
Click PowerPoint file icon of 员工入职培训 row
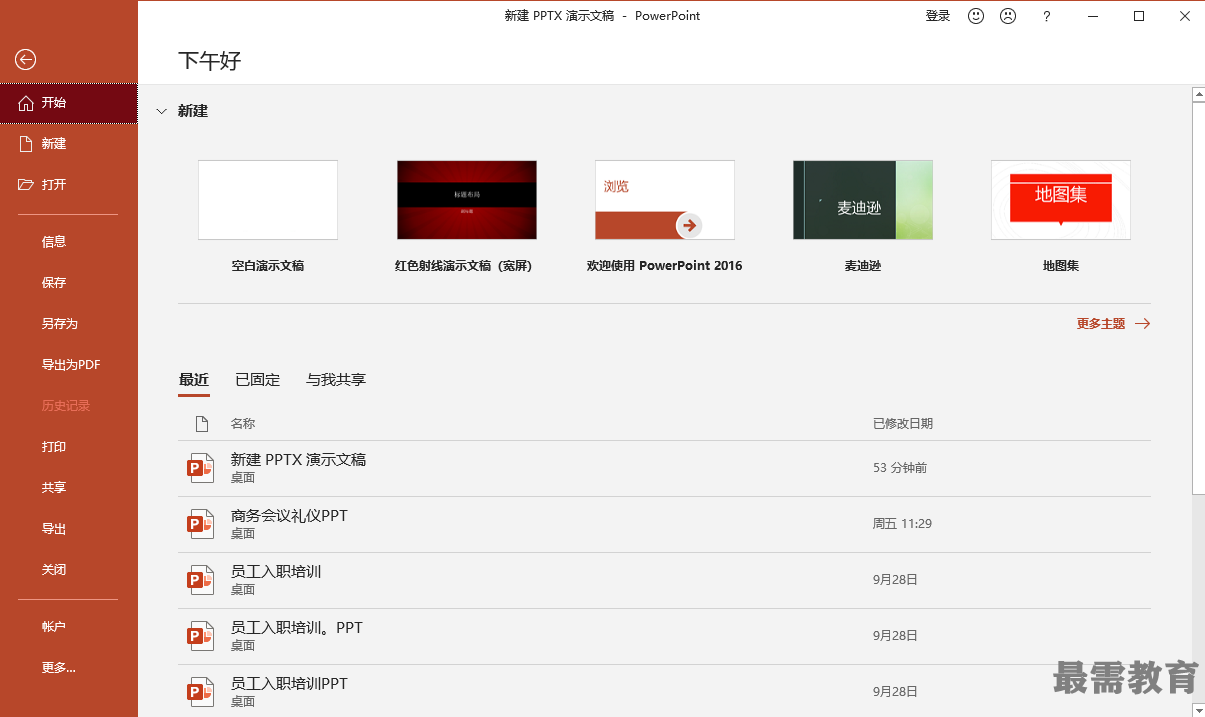pyautogui.click(x=201, y=580)
